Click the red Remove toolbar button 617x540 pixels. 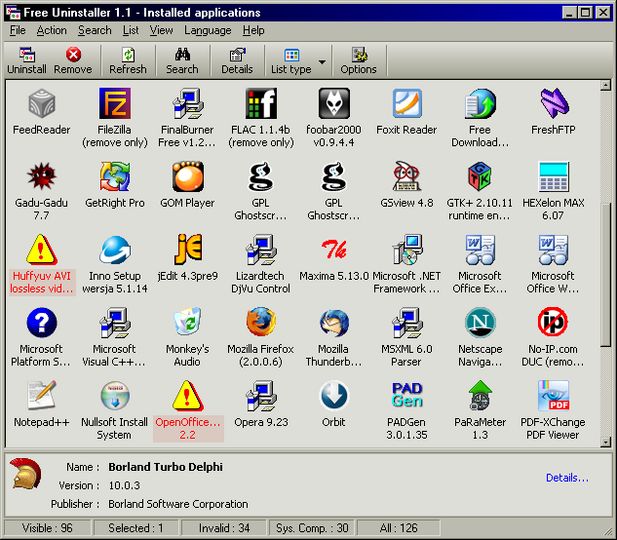coord(73,61)
